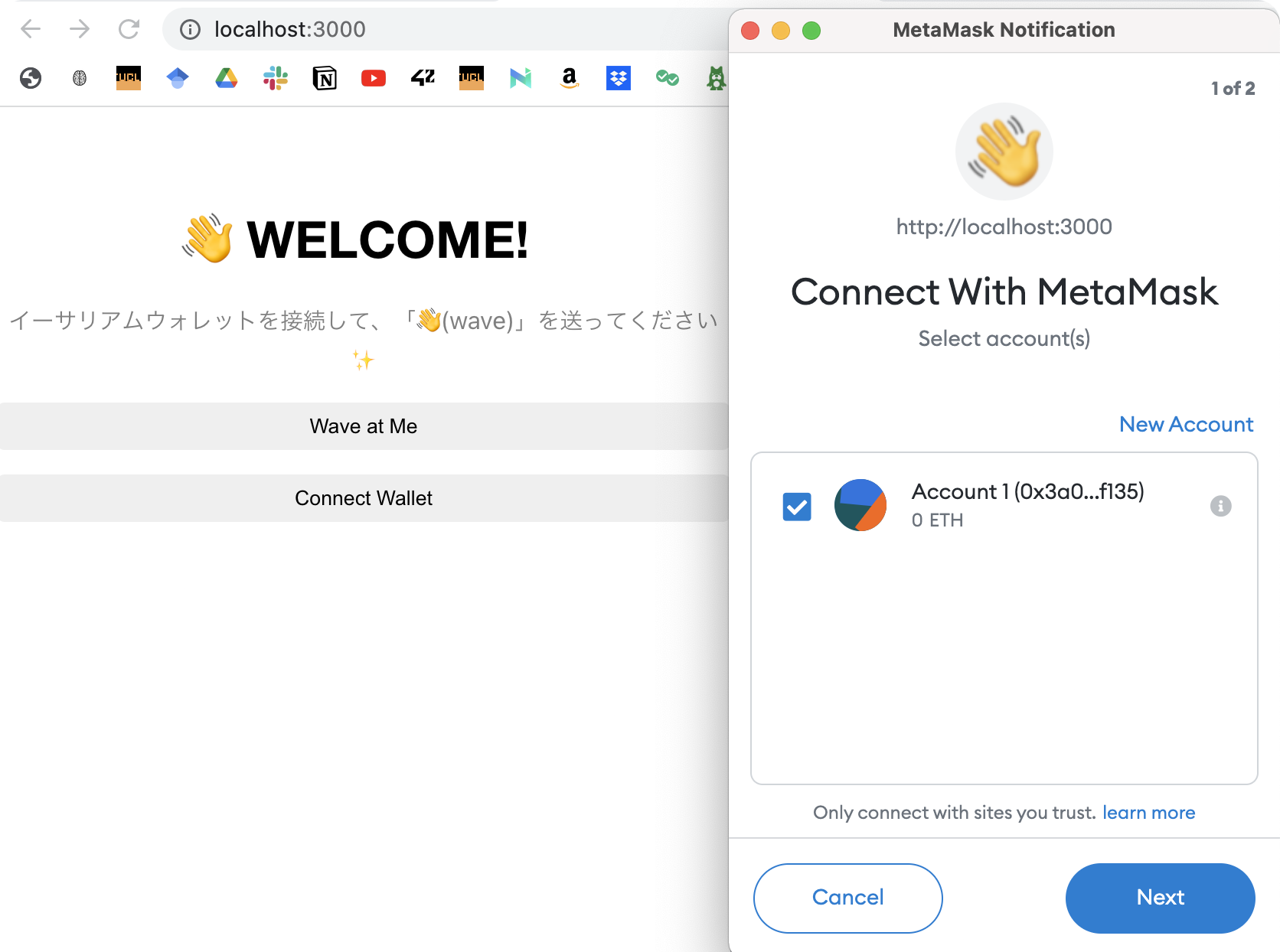Open the brain icon bookmark
Viewport: 1280px width, 952px height.
pos(80,78)
